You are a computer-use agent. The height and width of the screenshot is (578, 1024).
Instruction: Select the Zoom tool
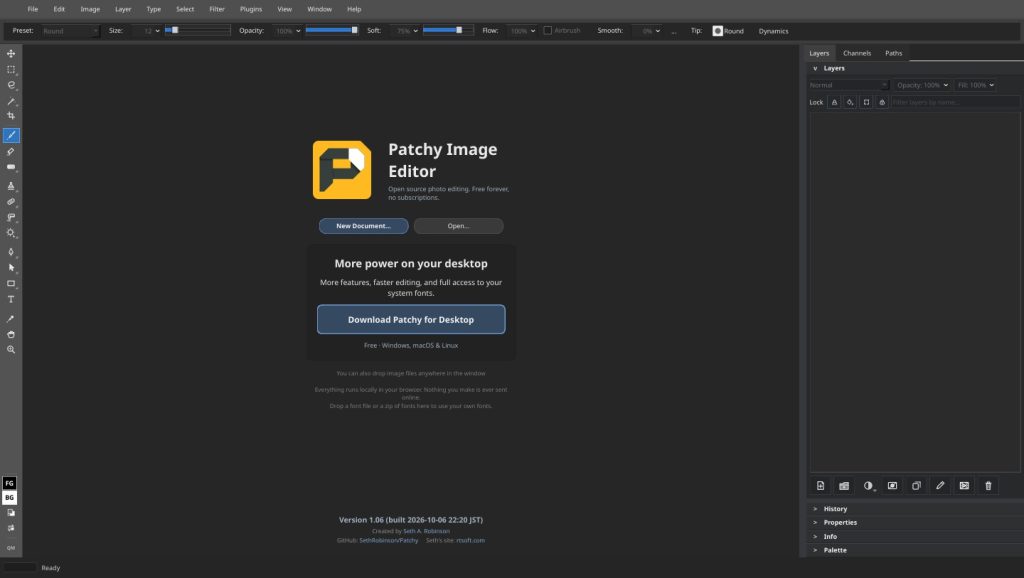click(x=11, y=350)
